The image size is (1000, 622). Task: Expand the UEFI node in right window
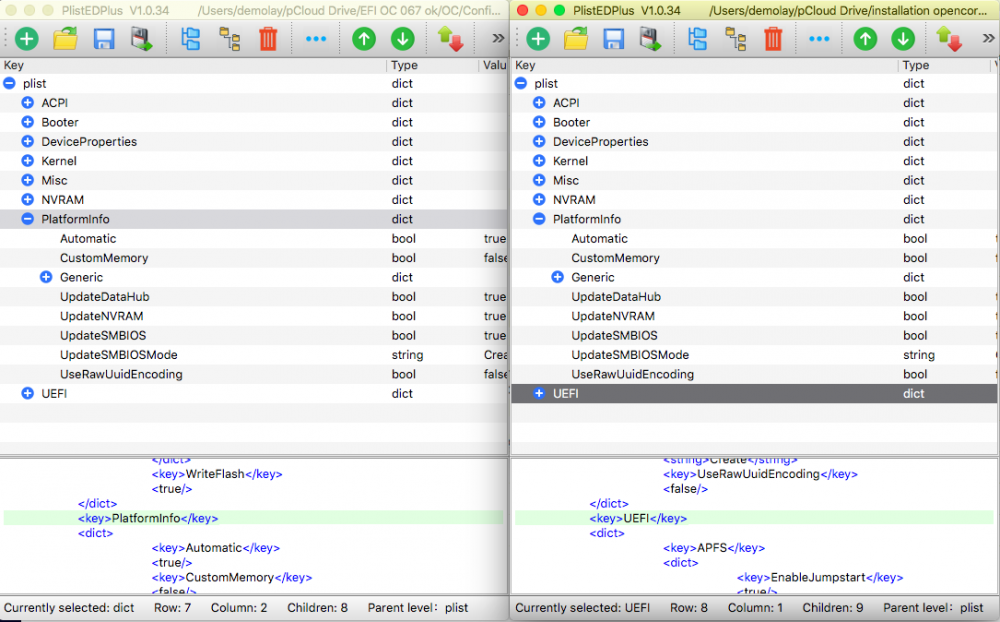pyautogui.click(x=539, y=394)
